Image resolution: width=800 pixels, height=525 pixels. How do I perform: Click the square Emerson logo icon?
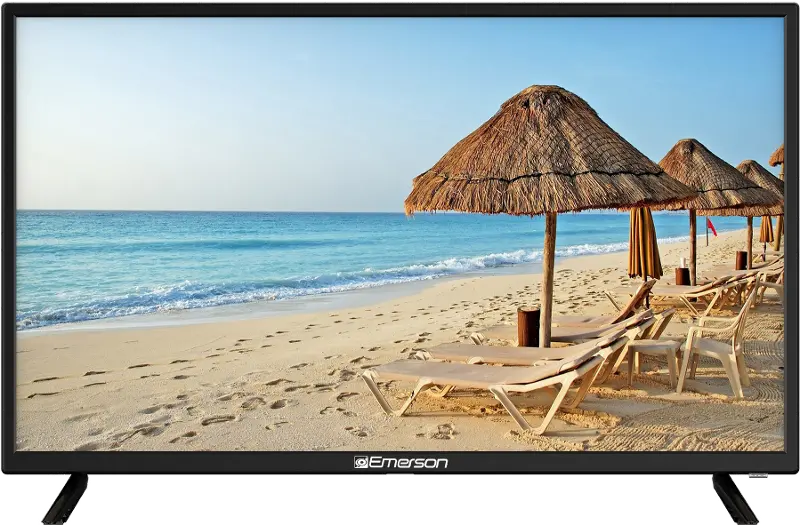pos(360,463)
